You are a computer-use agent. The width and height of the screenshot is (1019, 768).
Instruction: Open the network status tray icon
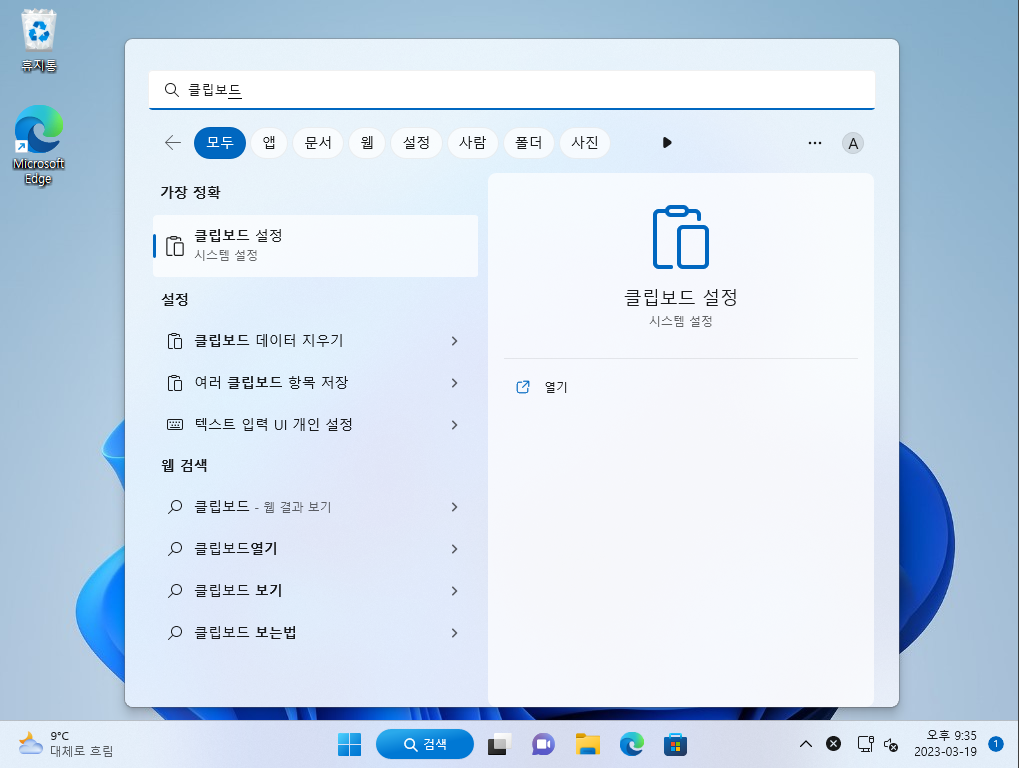pos(865,744)
